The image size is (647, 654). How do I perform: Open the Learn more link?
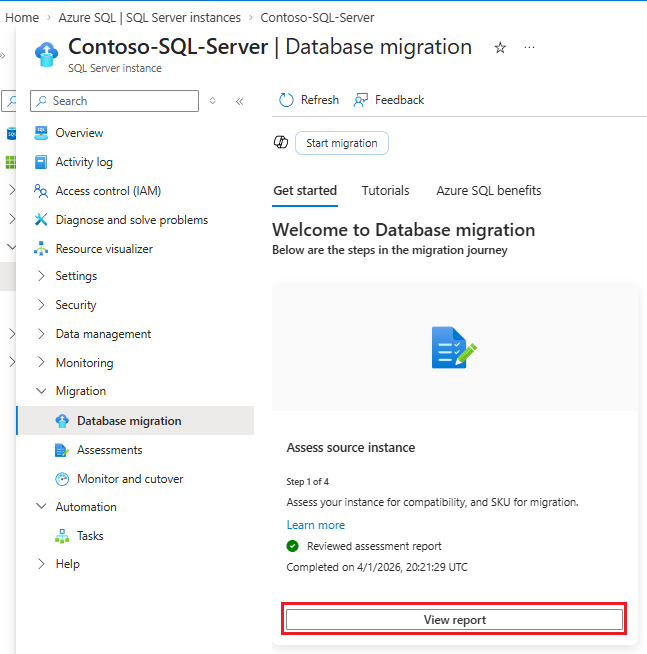(315, 525)
